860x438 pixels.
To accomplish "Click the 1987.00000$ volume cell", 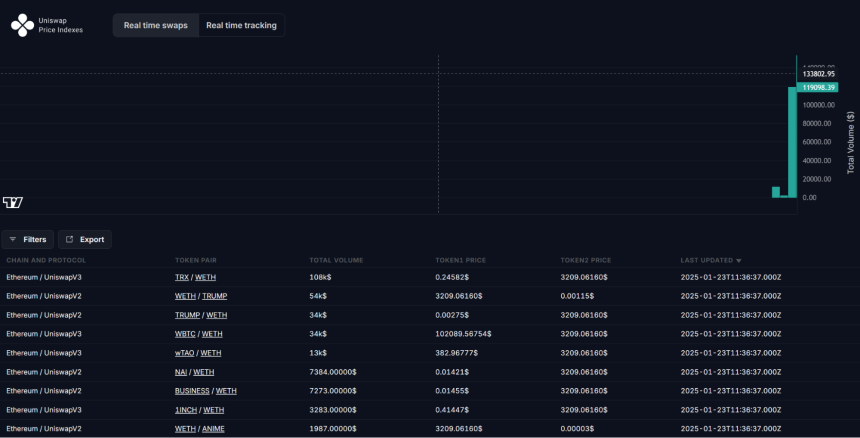I will pyautogui.click(x=333, y=429).
